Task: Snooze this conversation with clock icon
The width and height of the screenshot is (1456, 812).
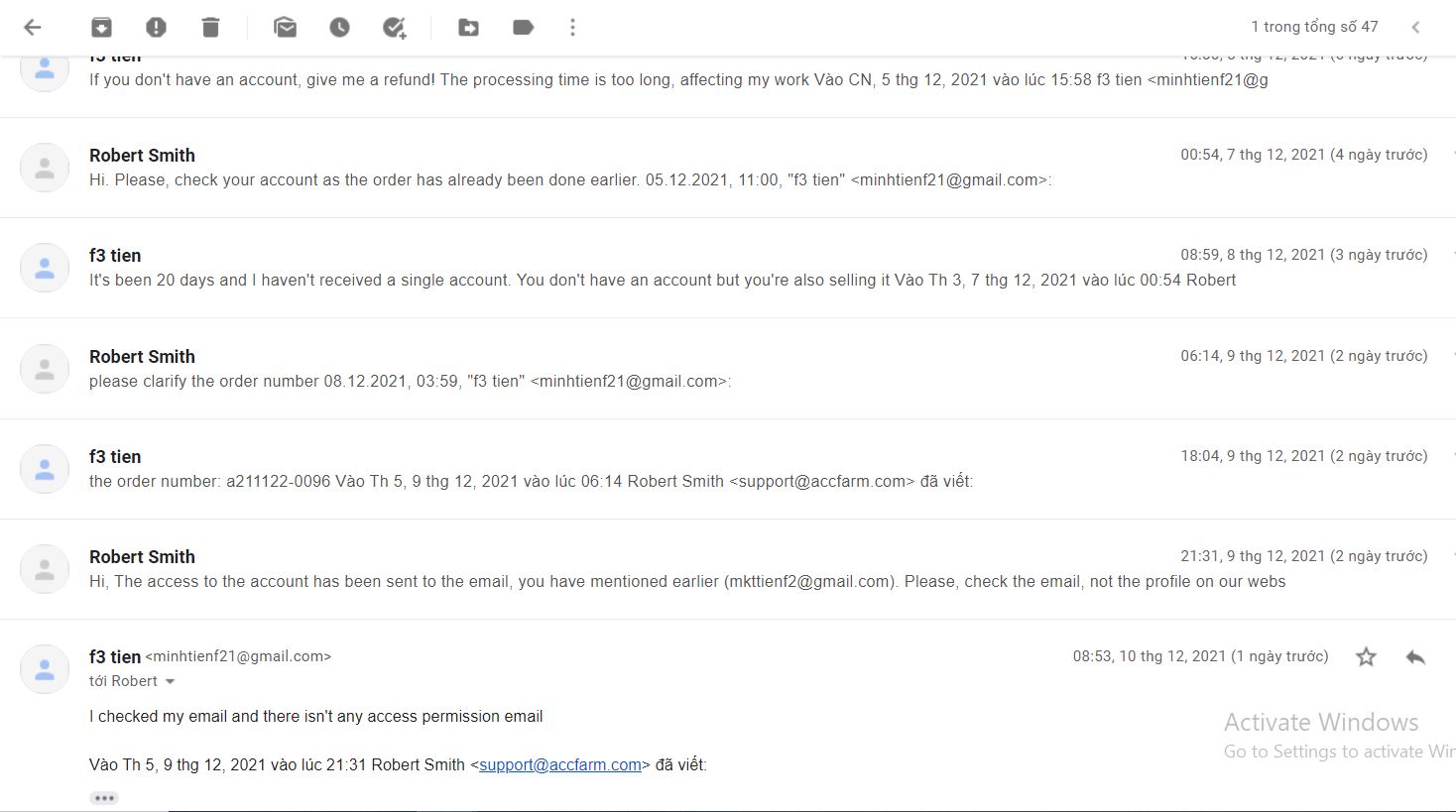Action: (x=340, y=28)
